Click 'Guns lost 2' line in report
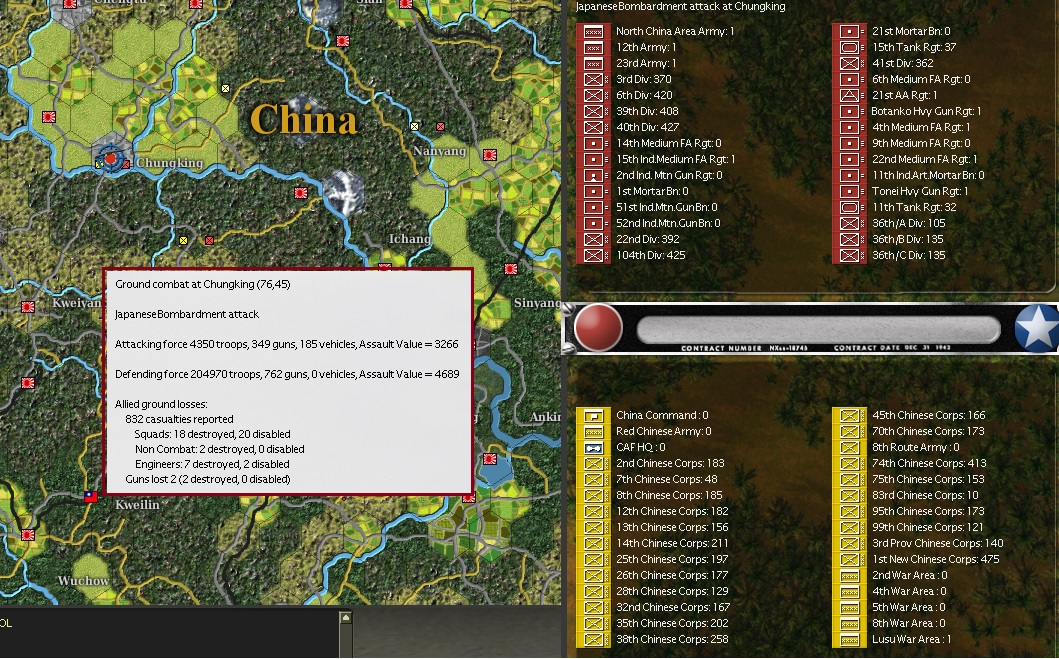Image resolution: width=1059 pixels, height=659 pixels. click(x=207, y=479)
